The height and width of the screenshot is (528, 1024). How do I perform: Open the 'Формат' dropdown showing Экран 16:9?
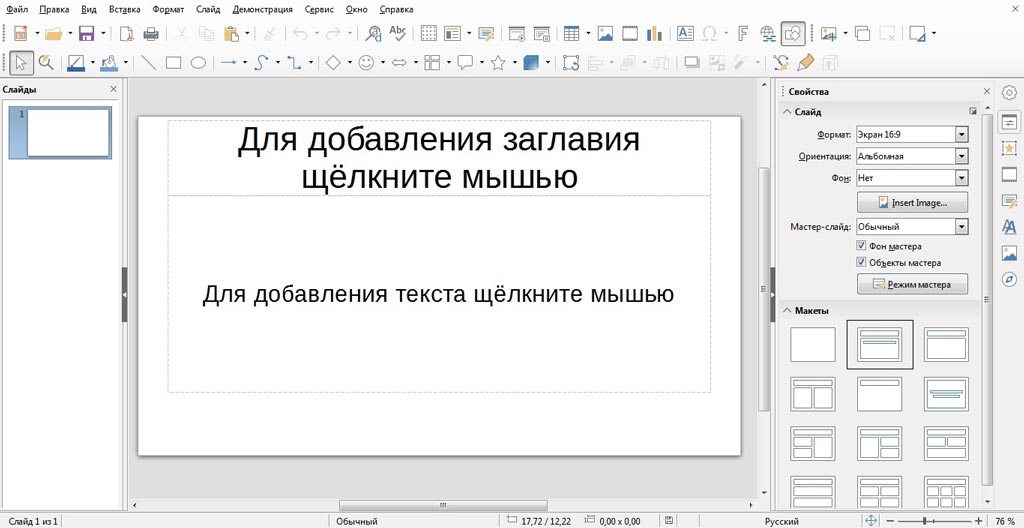pyautogui.click(x=961, y=134)
